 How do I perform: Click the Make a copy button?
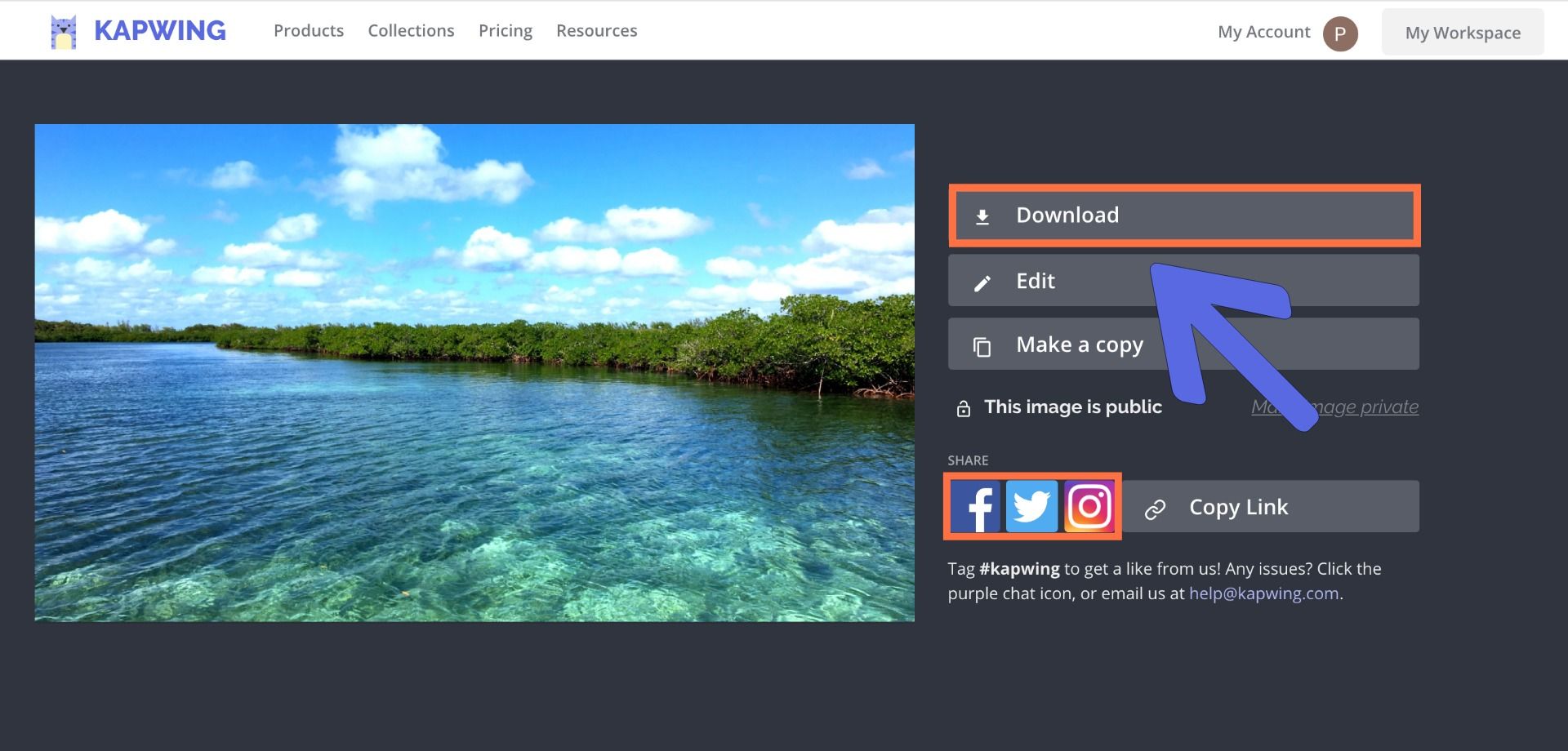1078,344
